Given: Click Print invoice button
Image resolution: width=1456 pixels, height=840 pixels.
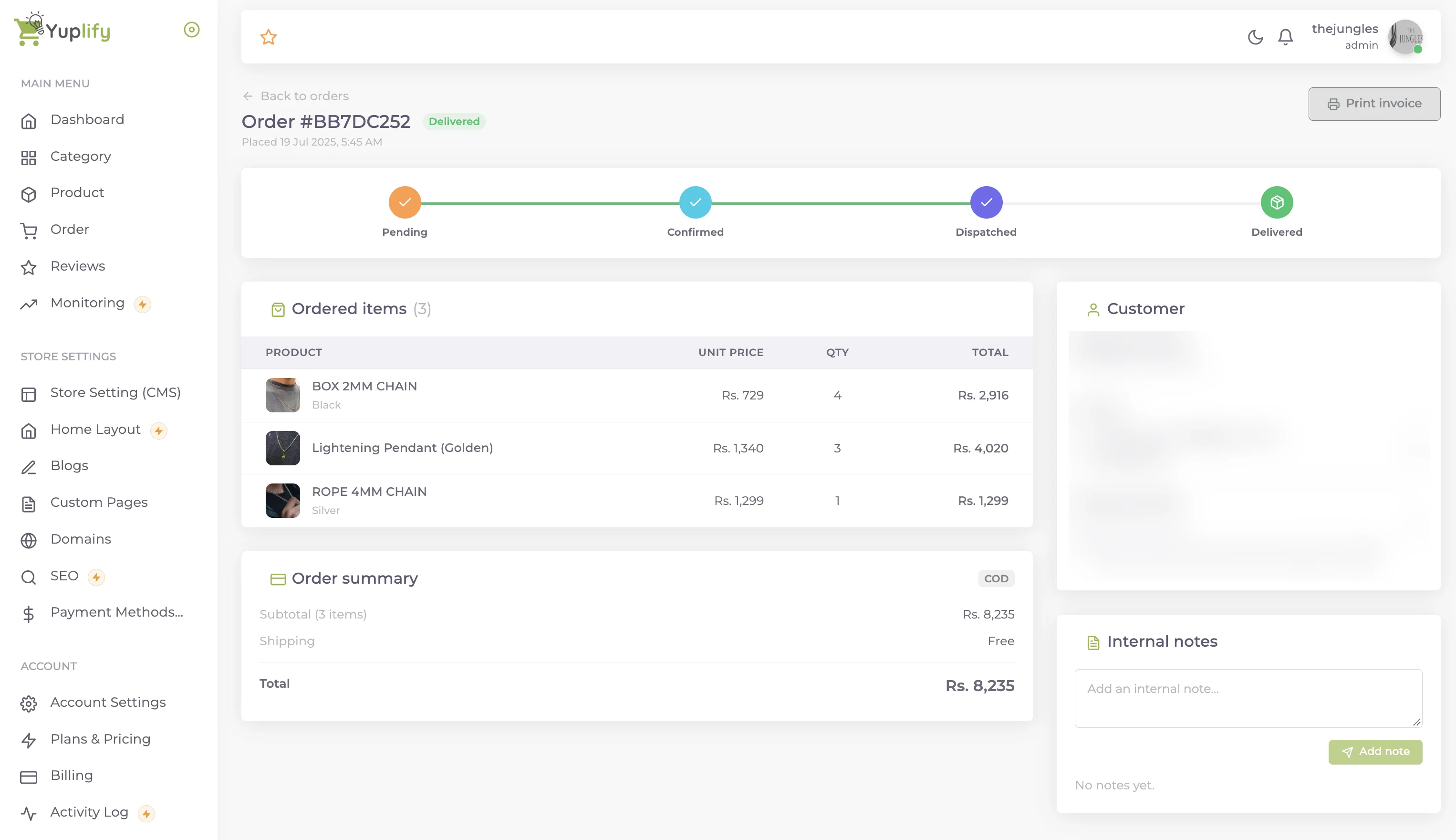Looking at the screenshot, I should (1374, 104).
